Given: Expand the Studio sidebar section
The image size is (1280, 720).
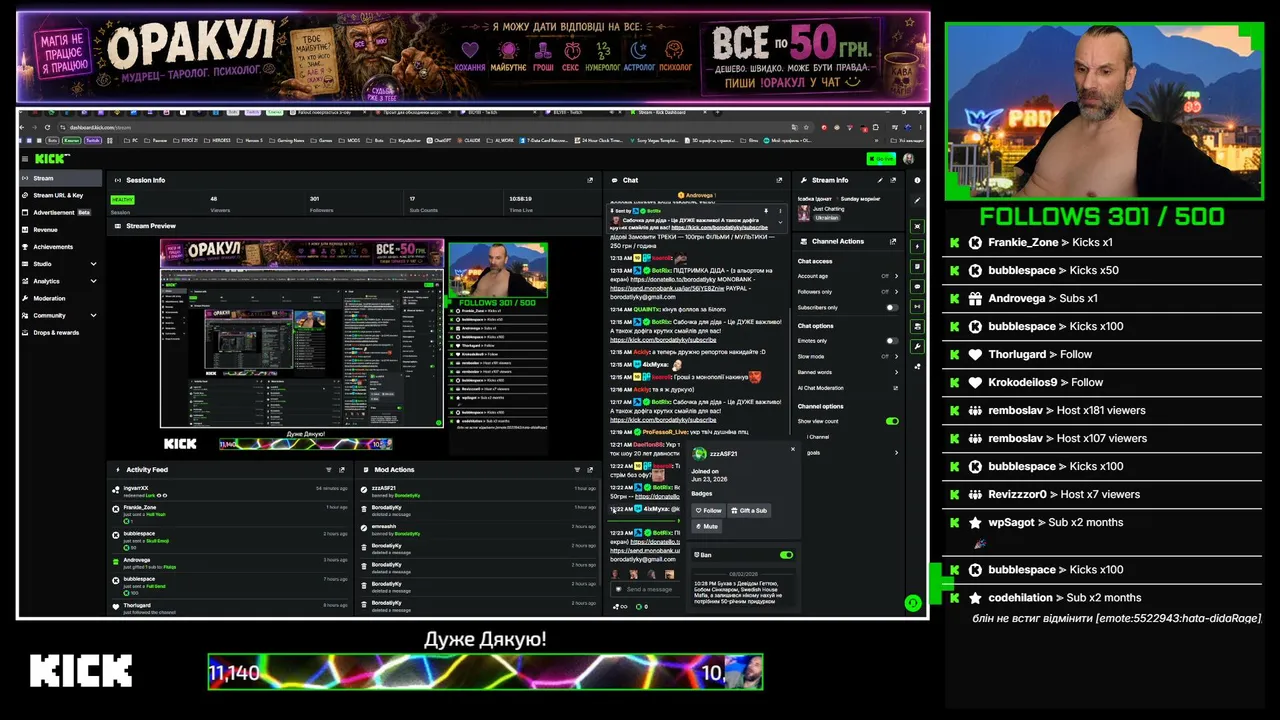Looking at the screenshot, I should [93, 264].
